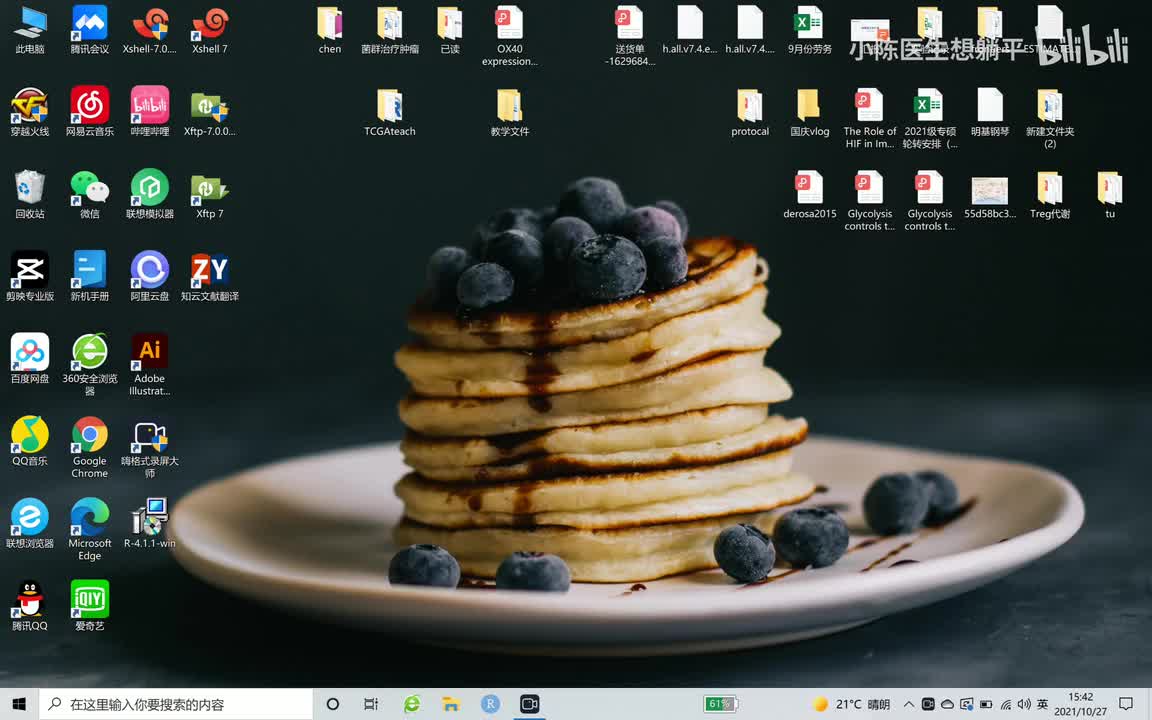Launch 腾讯QQ penguin shortcut

pyautogui.click(x=30, y=606)
